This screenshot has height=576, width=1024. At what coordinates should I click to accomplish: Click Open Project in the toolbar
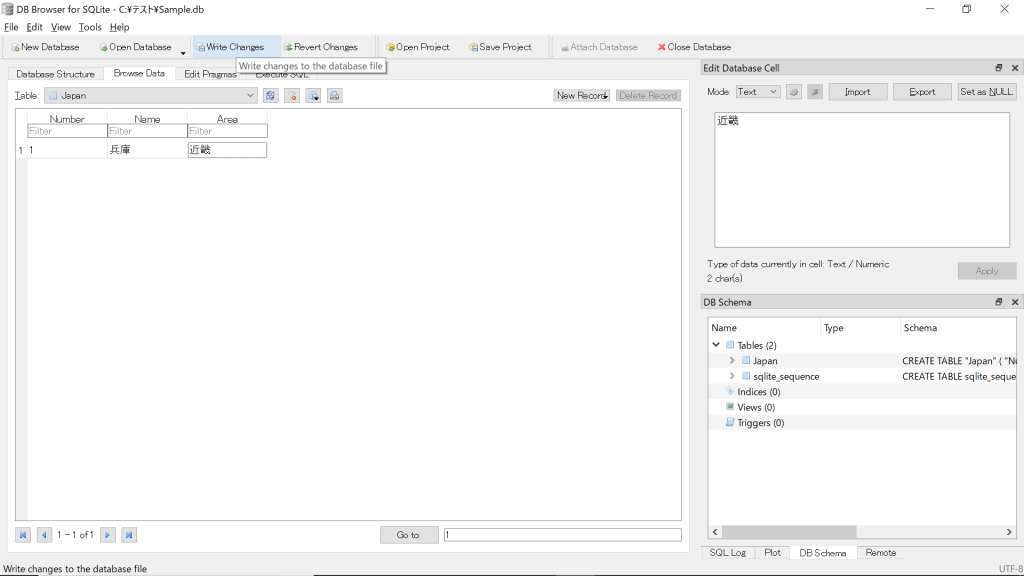[418, 47]
